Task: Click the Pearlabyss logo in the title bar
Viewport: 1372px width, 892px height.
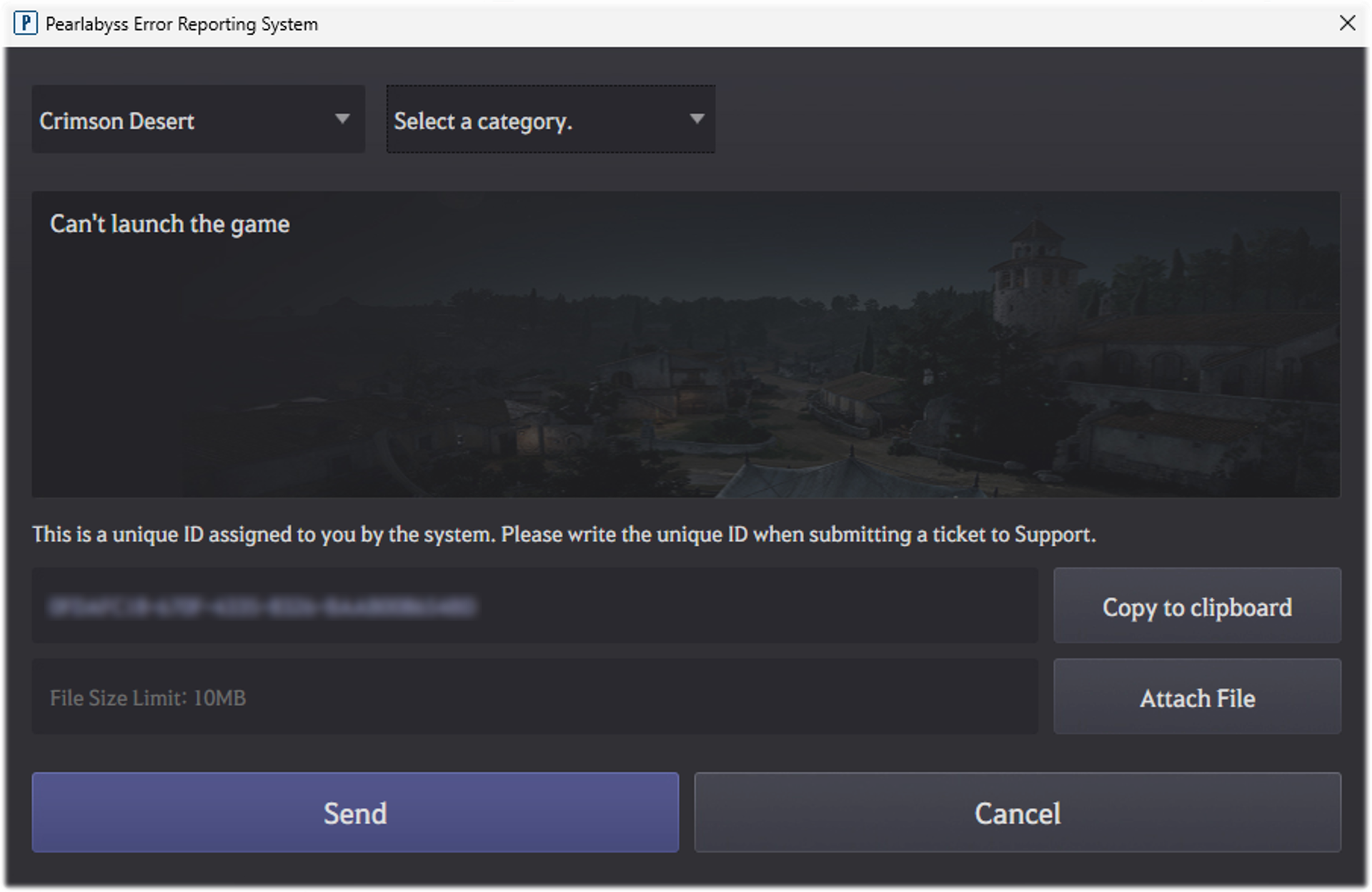Action: [26, 24]
